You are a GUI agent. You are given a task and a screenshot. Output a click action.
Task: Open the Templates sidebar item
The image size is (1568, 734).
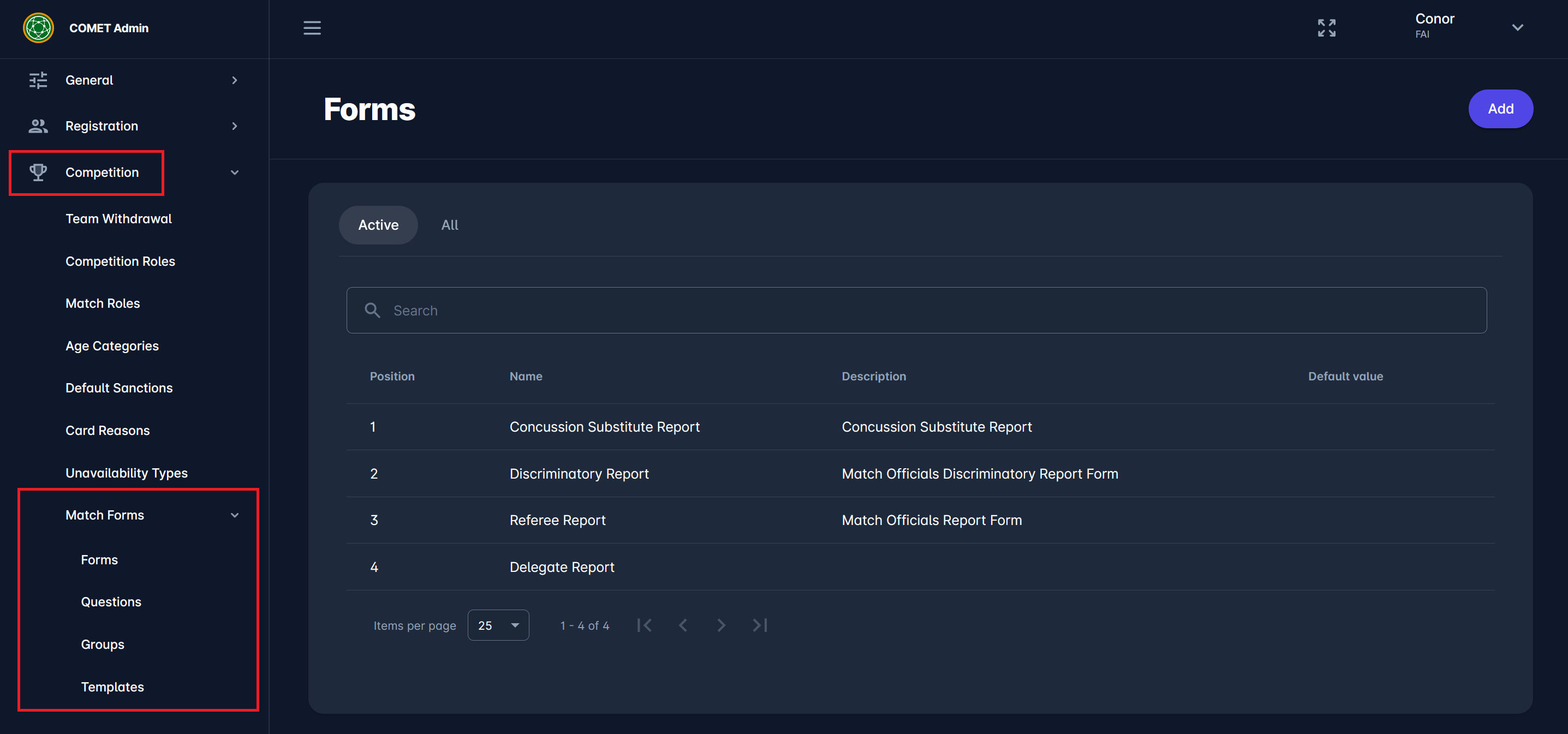coord(112,687)
